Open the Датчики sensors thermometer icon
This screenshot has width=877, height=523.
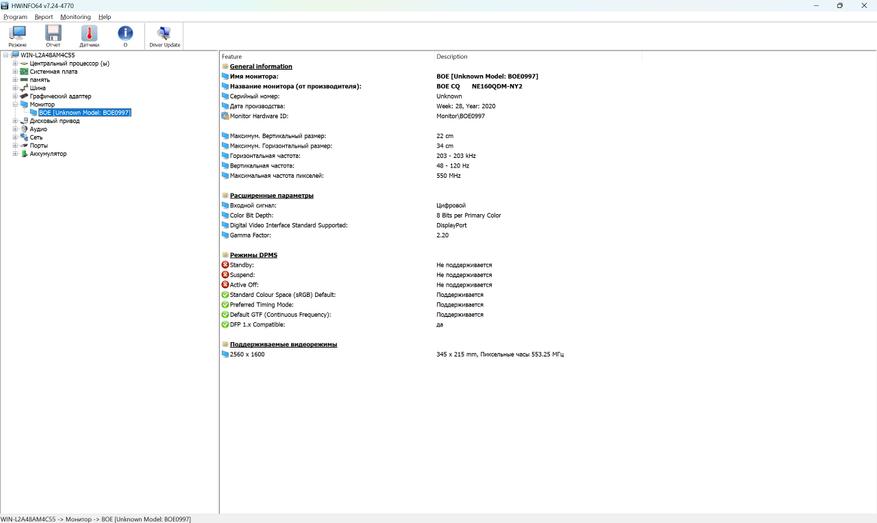click(89, 36)
